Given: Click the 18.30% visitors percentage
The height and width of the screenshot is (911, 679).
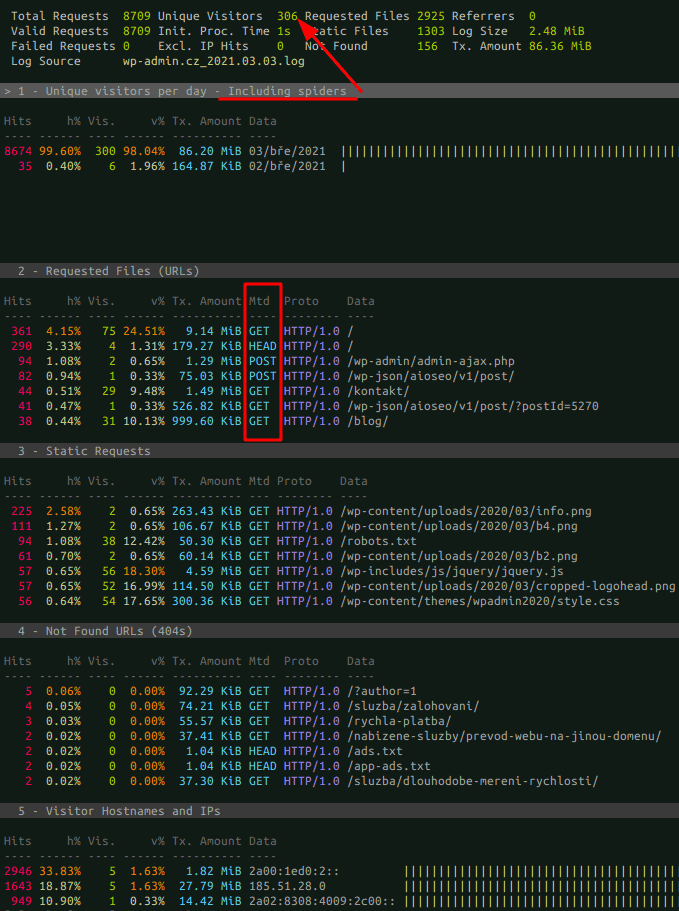Looking at the screenshot, I should [x=143, y=572].
